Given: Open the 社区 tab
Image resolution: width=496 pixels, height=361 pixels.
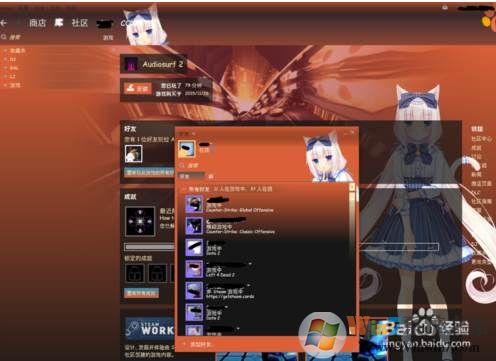Looking at the screenshot, I should 80,23.
